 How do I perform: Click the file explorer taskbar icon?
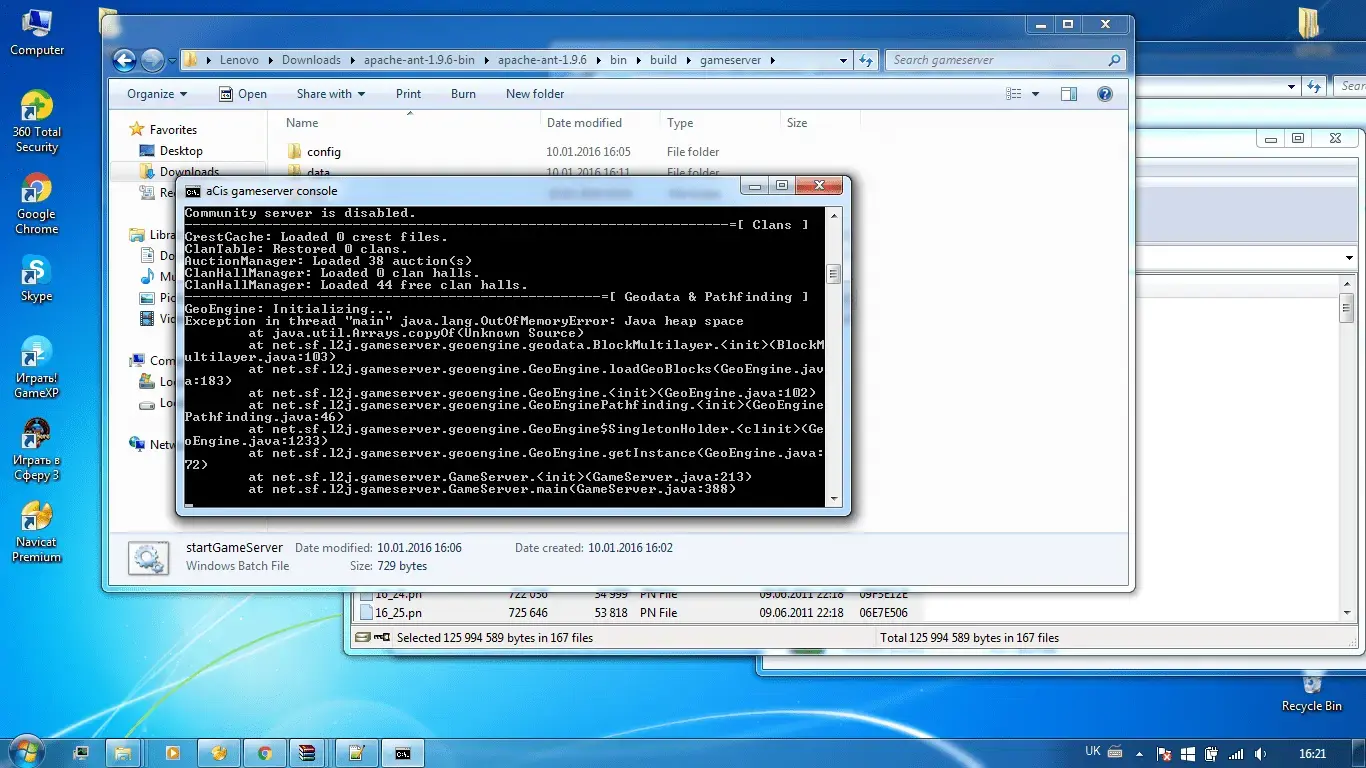pyautogui.click(x=122, y=753)
